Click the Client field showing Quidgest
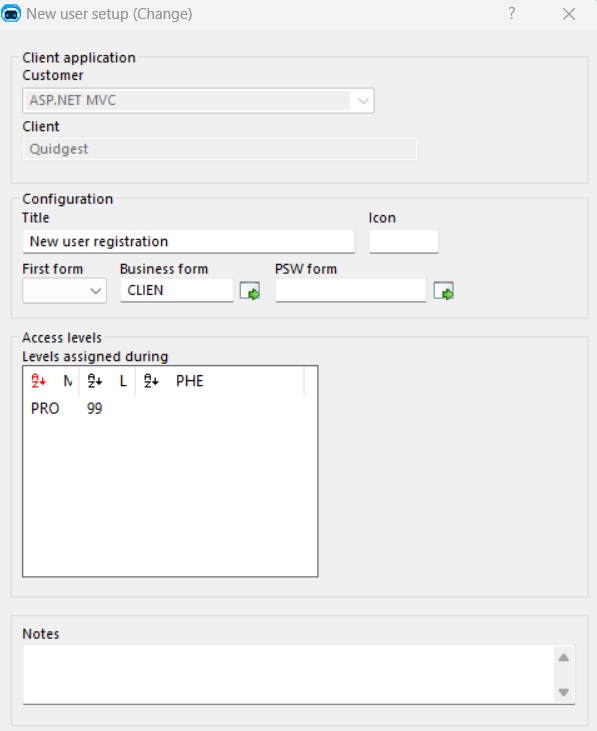The width and height of the screenshot is (597, 731). [x=220, y=149]
